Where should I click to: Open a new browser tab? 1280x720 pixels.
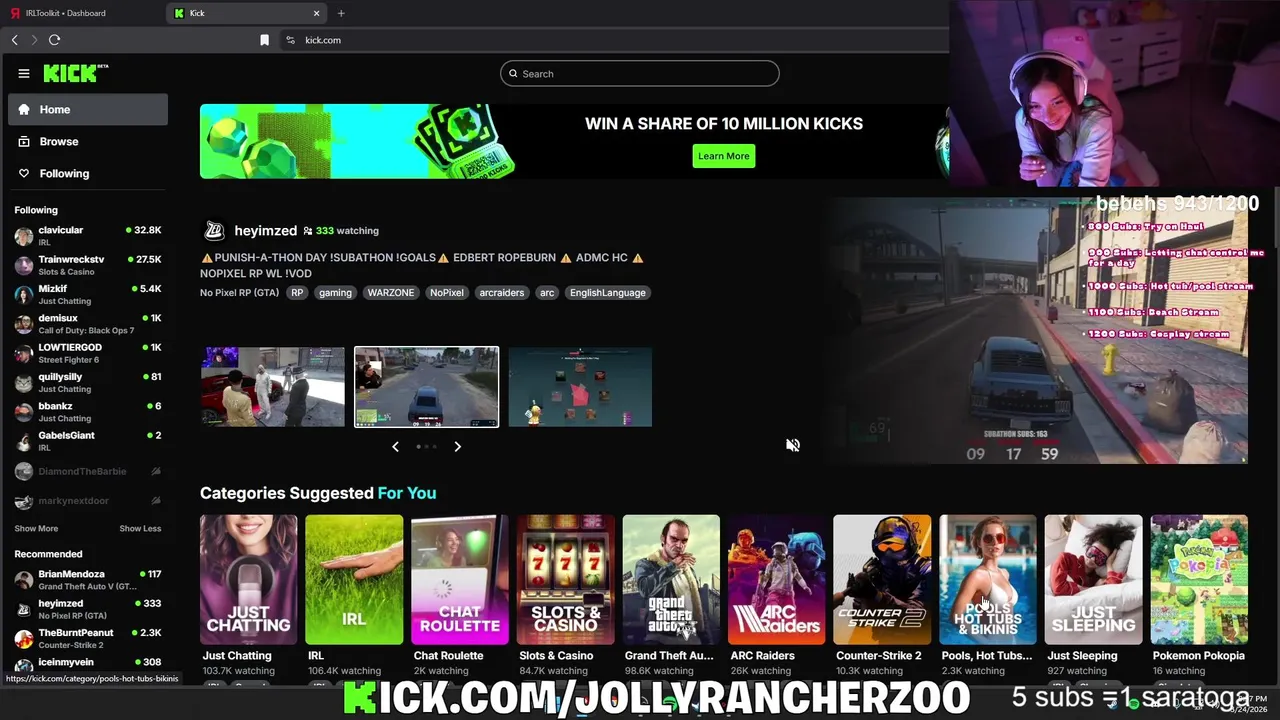pos(341,13)
